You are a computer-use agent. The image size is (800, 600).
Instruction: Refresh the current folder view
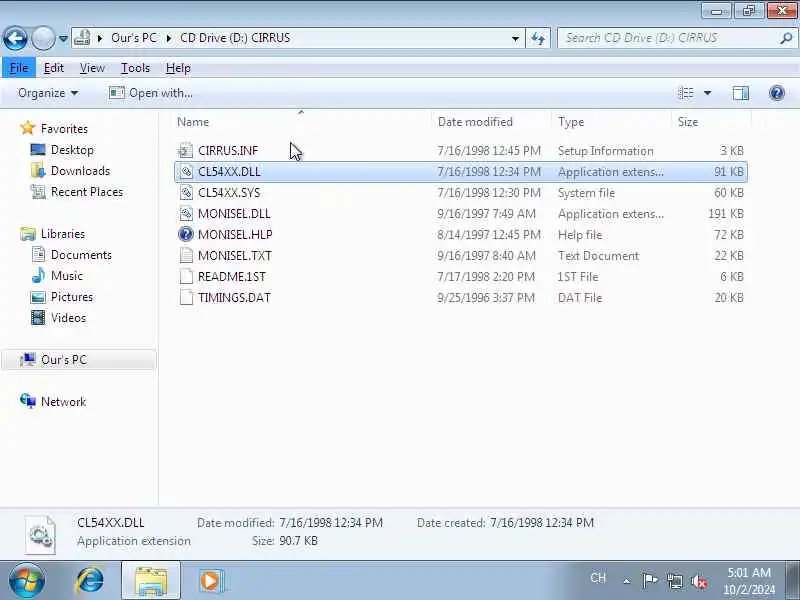click(x=538, y=38)
